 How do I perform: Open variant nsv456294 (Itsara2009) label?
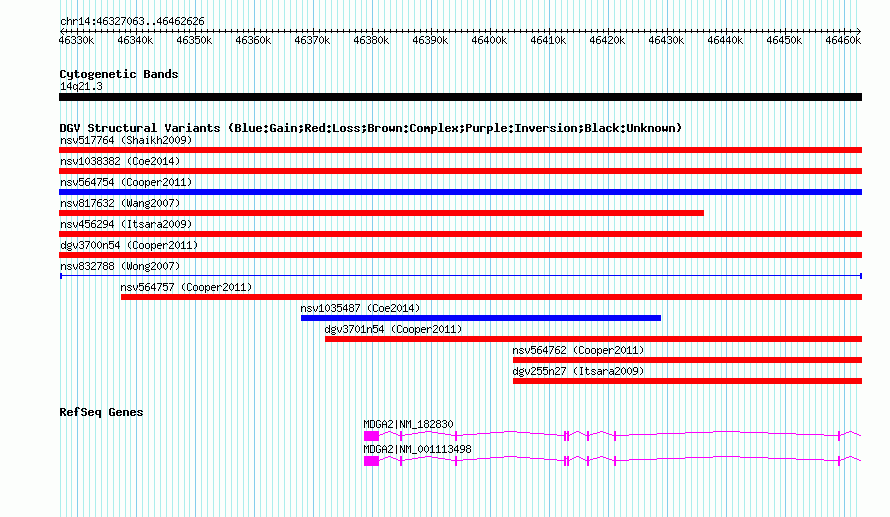(126, 224)
